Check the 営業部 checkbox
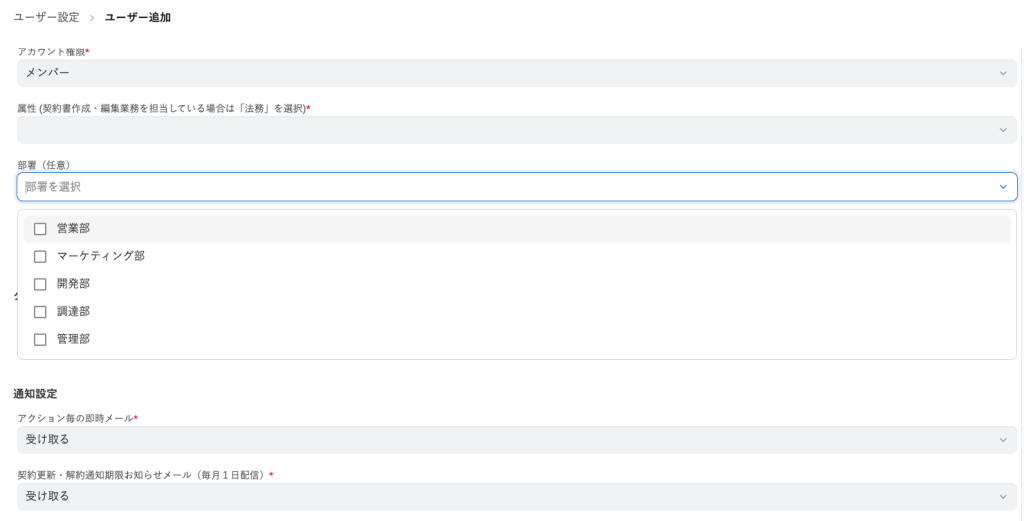Viewport: 1024px width, 521px height. coord(40,229)
